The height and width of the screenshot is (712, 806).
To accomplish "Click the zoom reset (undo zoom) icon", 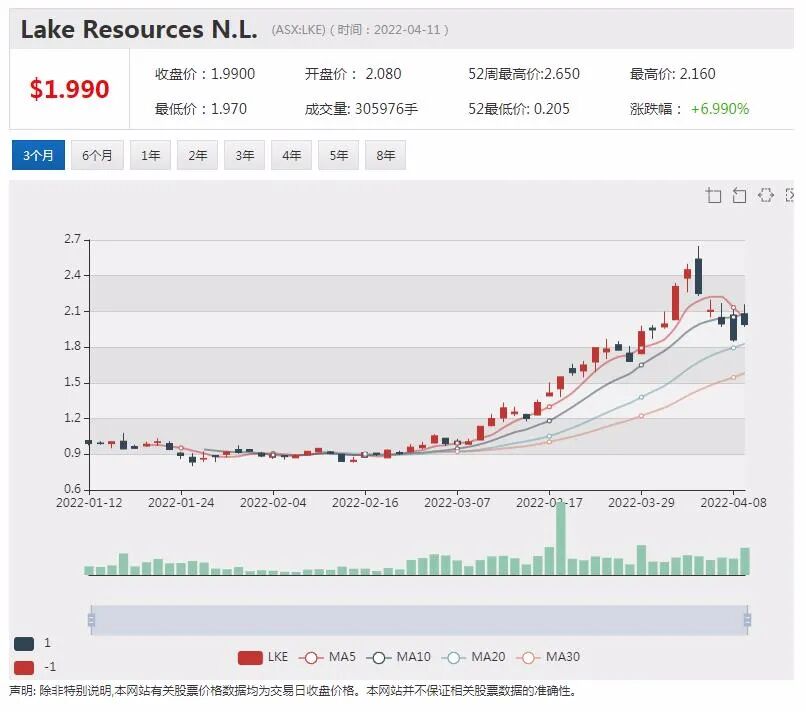I will coord(739,195).
